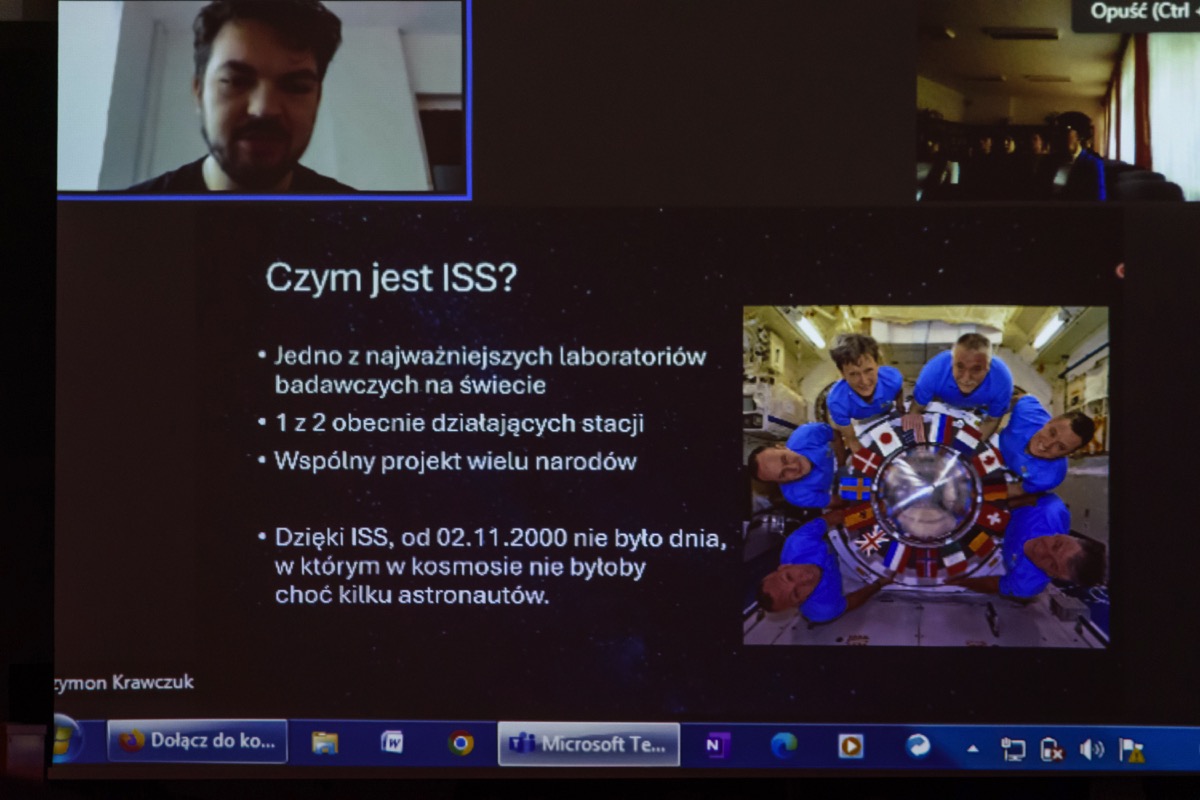The image size is (1200, 800).
Task: Select the presenter's webcam video tile
Action: [x=262, y=96]
